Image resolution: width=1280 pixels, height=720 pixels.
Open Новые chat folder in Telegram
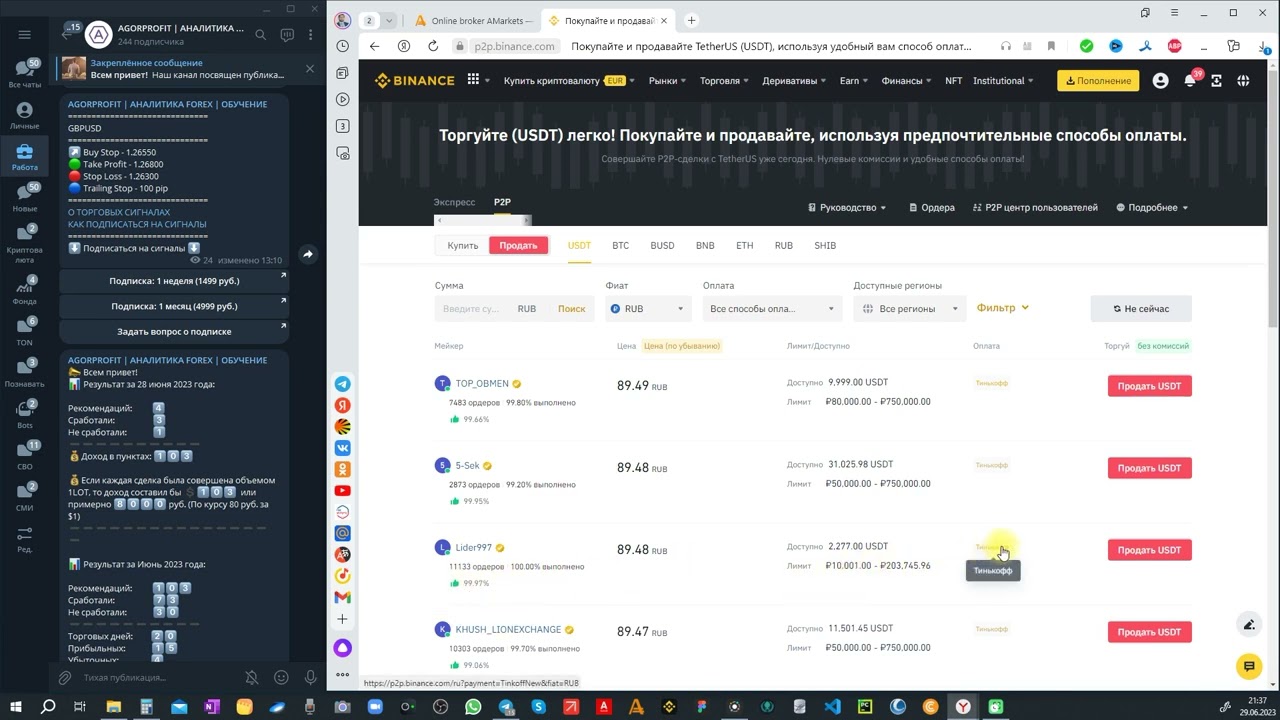point(25,197)
